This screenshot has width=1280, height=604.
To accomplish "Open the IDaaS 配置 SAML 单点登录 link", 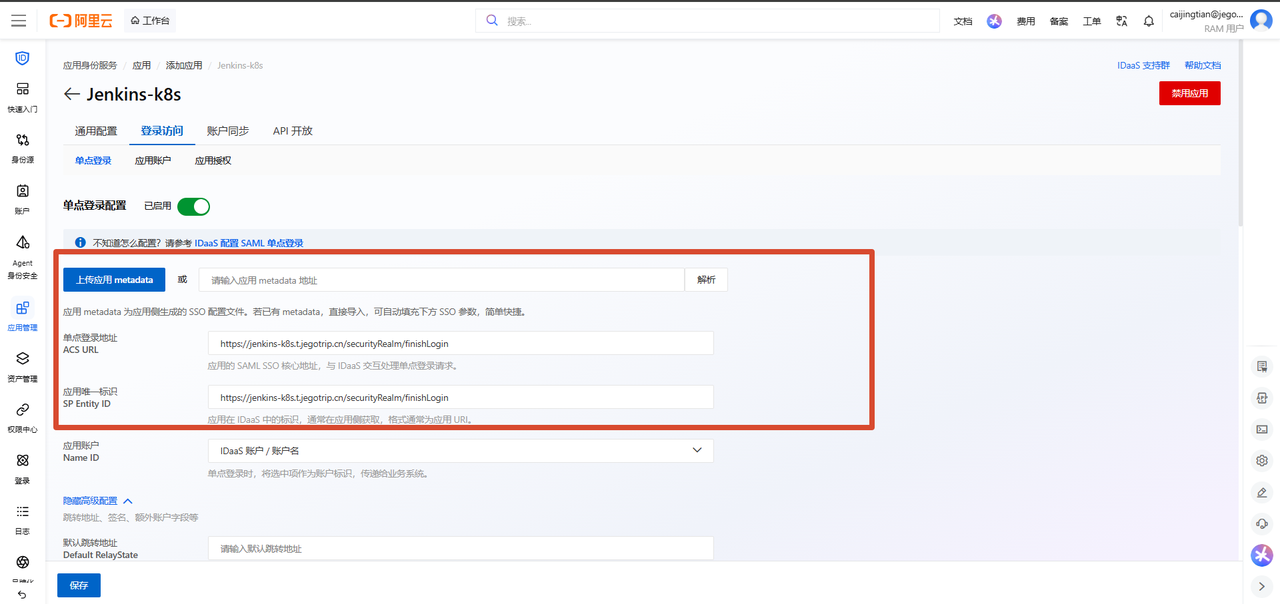I will pyautogui.click(x=249, y=243).
